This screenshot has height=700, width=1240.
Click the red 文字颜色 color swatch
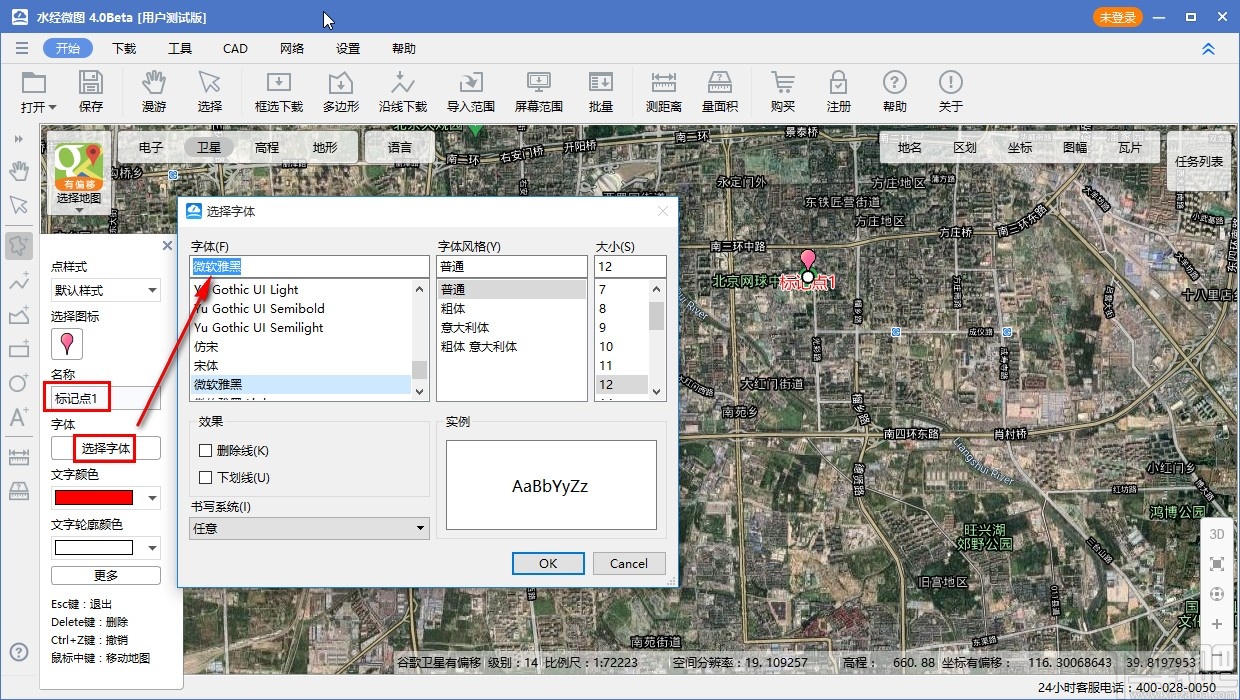coord(94,498)
